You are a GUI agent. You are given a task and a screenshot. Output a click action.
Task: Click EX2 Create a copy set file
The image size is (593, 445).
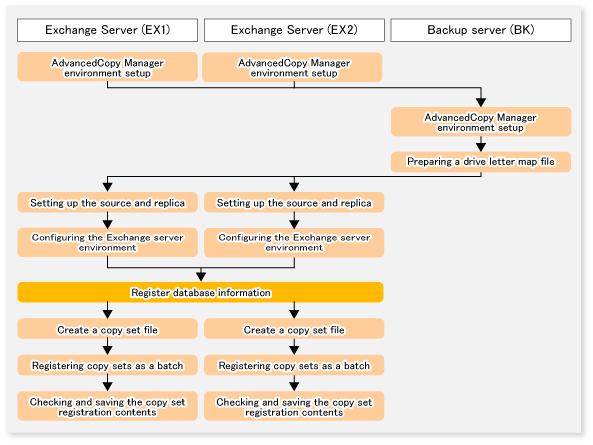294,329
